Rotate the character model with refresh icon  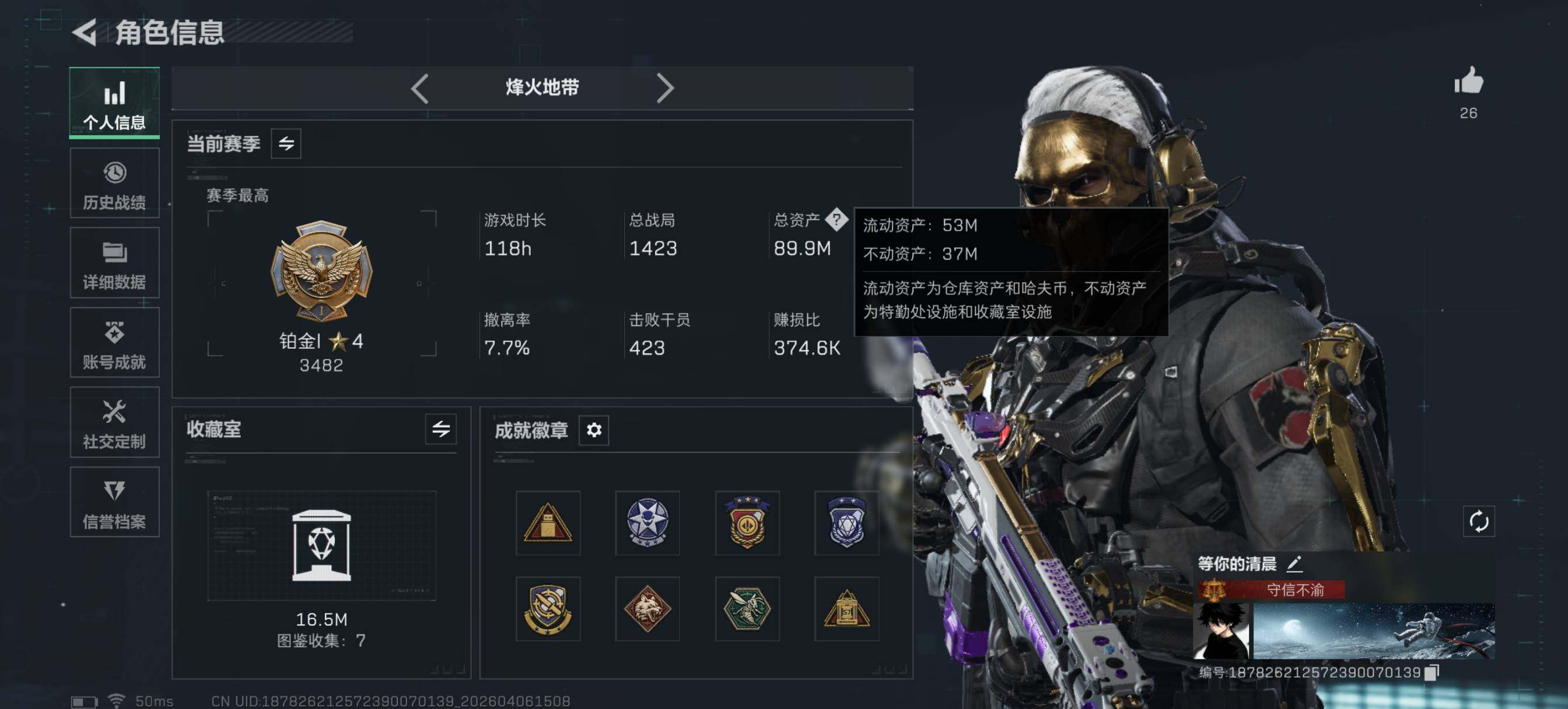coord(1479,521)
